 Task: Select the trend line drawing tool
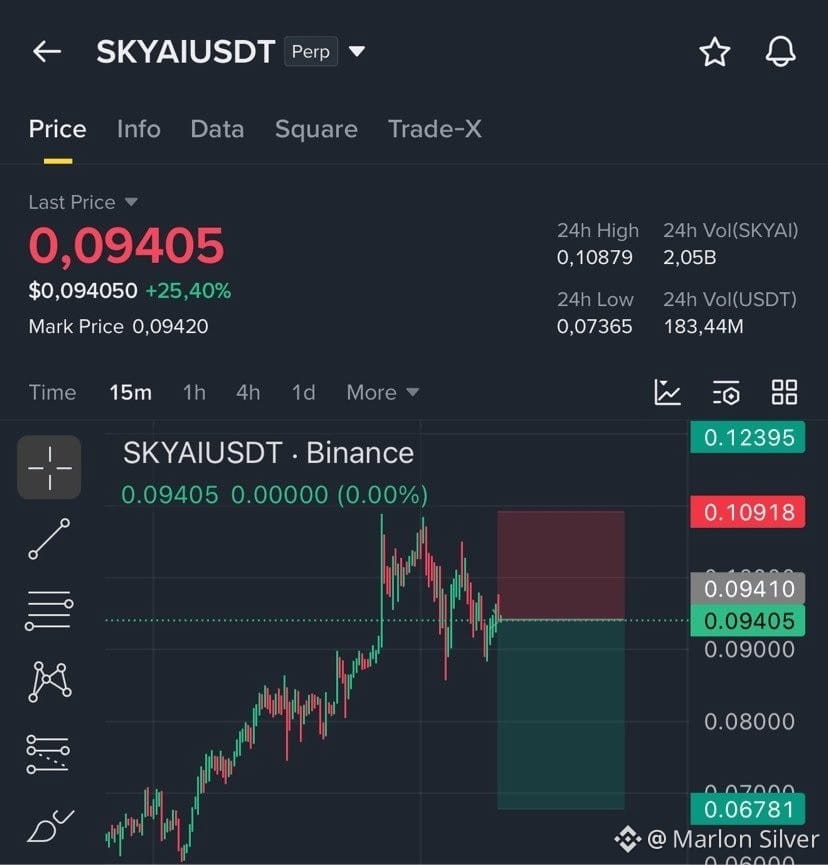(x=50, y=539)
